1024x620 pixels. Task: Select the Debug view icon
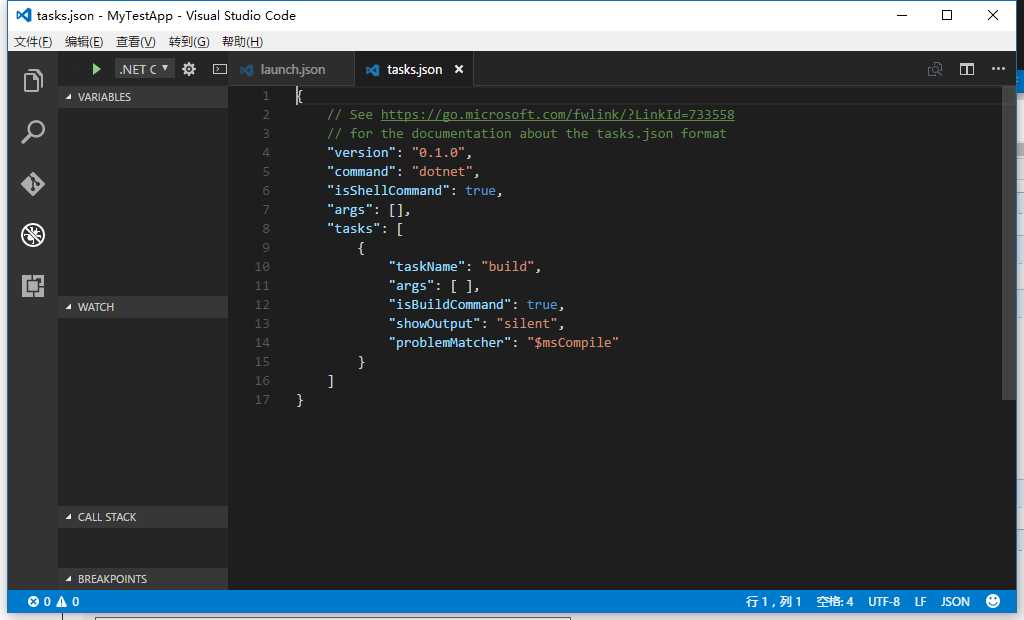pyautogui.click(x=33, y=235)
